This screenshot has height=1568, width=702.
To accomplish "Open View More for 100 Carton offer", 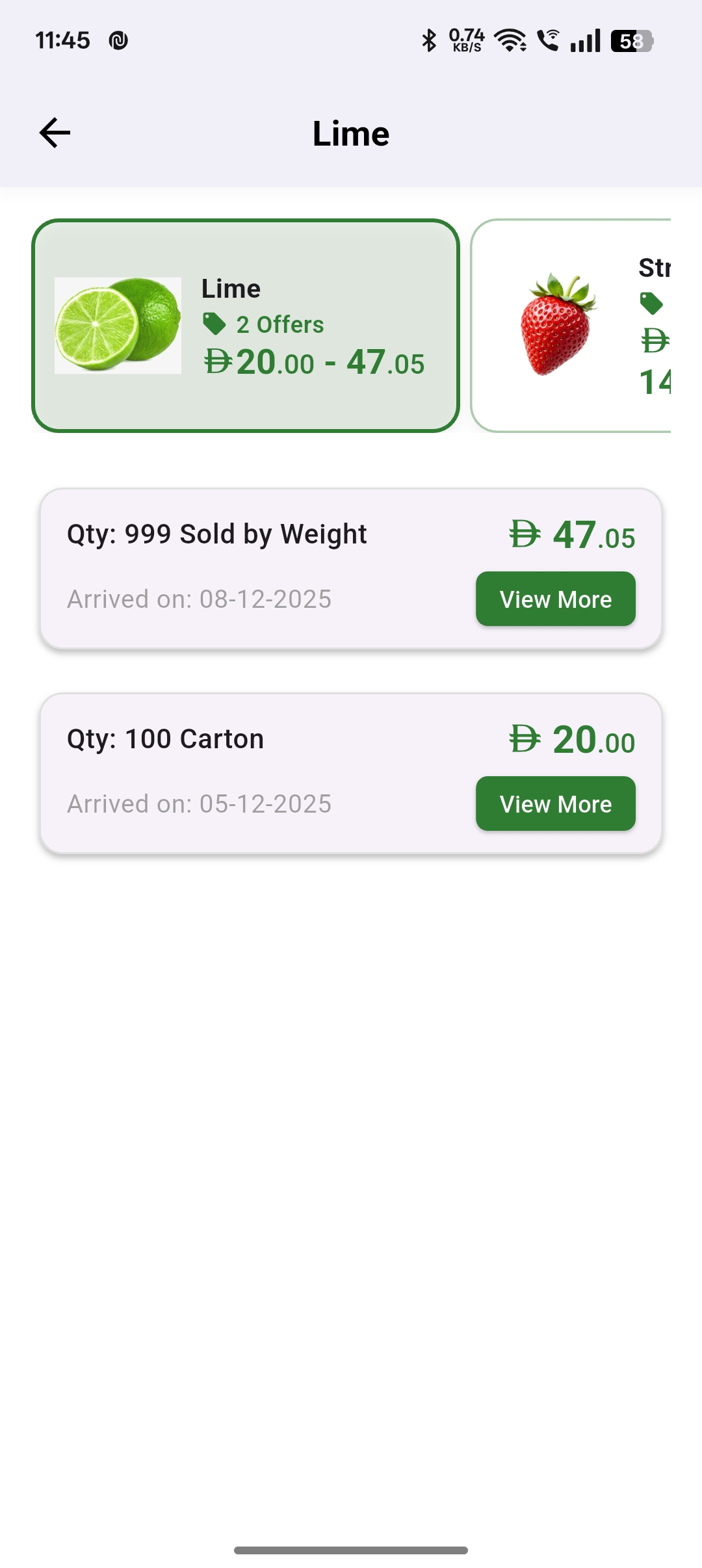I will pos(556,804).
